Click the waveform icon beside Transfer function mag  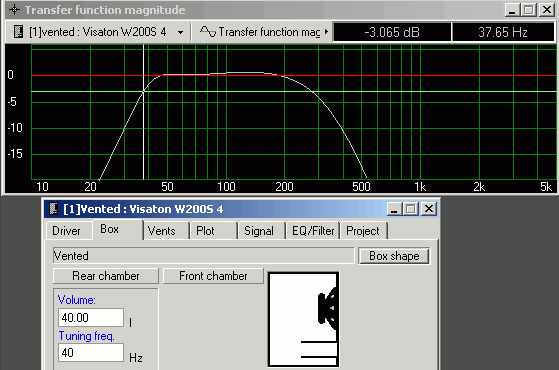(x=207, y=31)
